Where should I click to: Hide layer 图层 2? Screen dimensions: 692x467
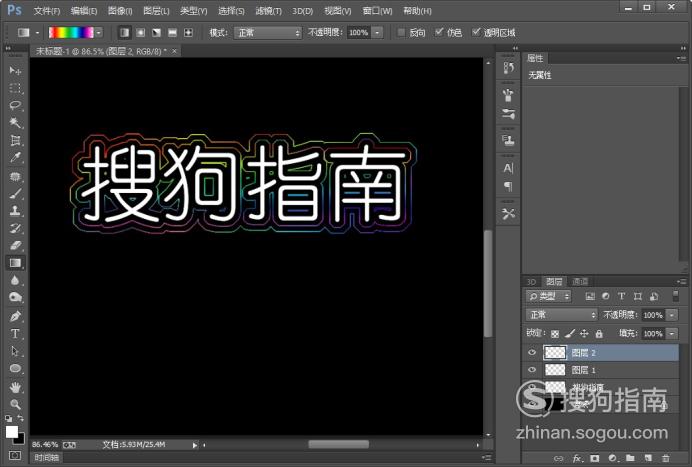(532, 352)
